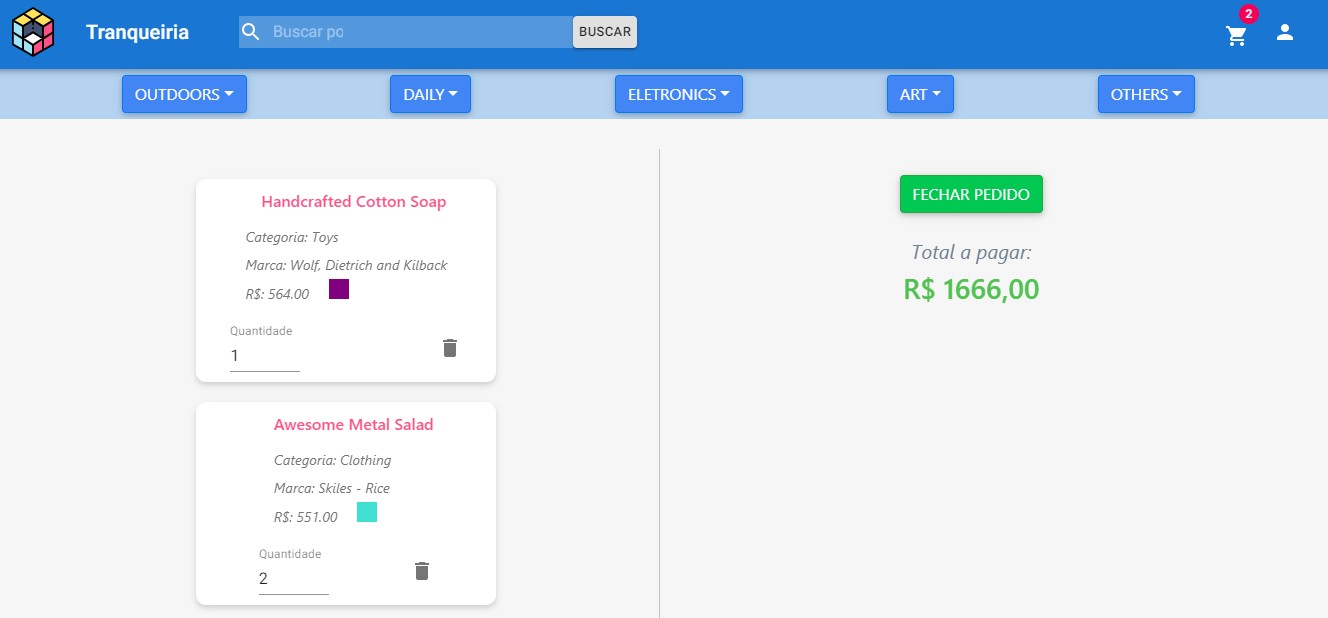Go to the Tranqueiria home title

pos(137,32)
